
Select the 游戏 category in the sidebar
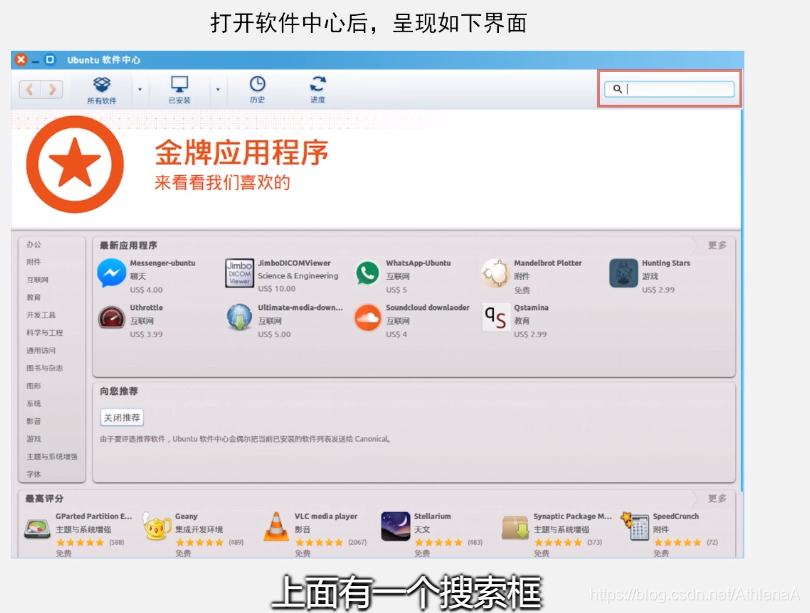click(x=34, y=439)
